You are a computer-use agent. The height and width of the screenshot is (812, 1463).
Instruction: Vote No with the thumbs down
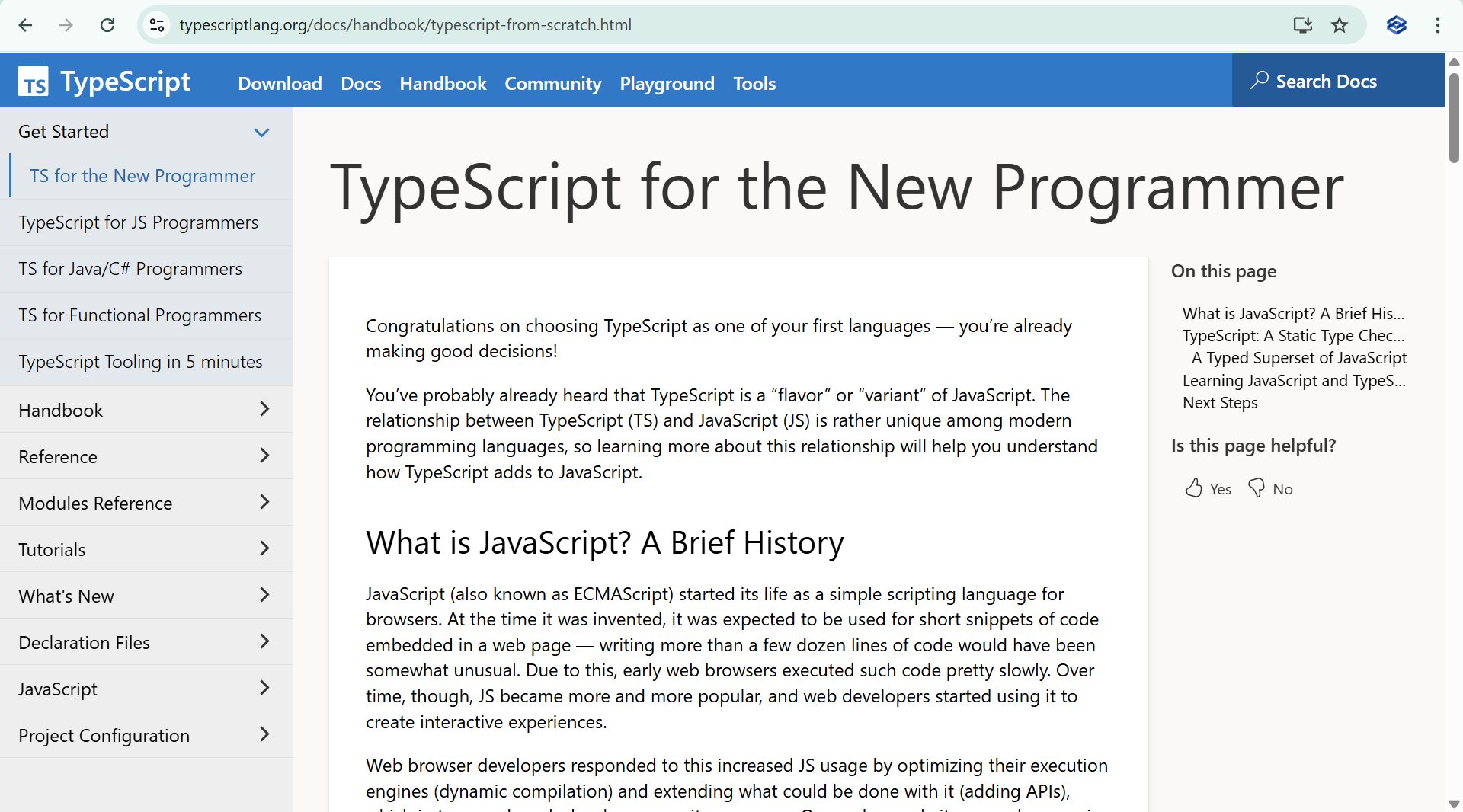point(1270,488)
